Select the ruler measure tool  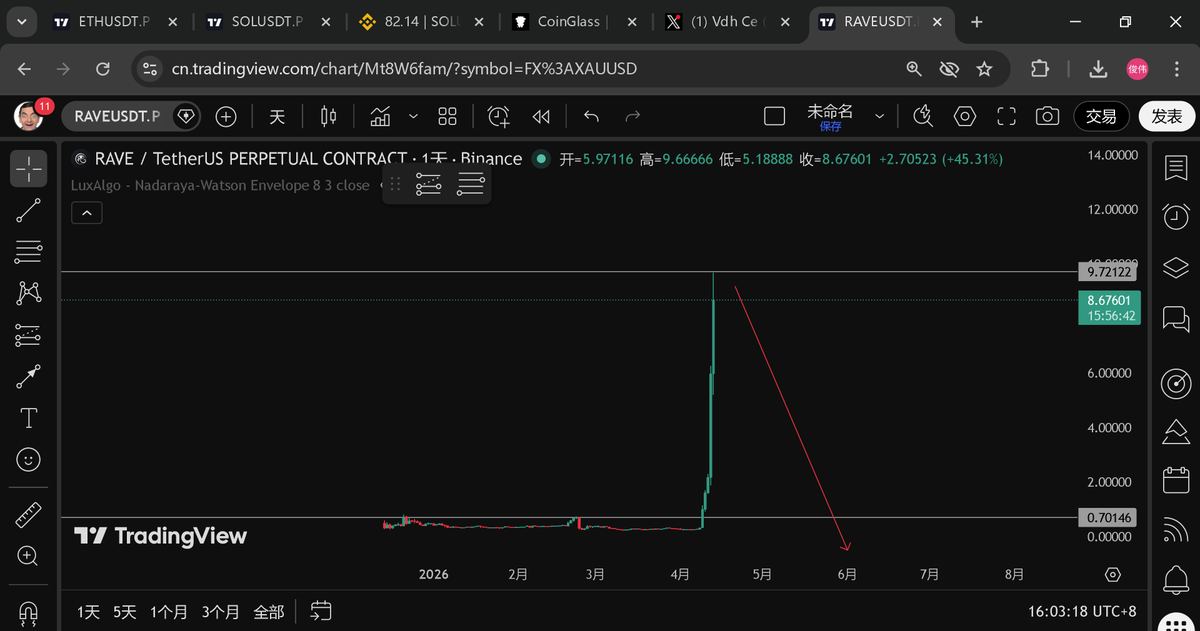pyautogui.click(x=29, y=515)
